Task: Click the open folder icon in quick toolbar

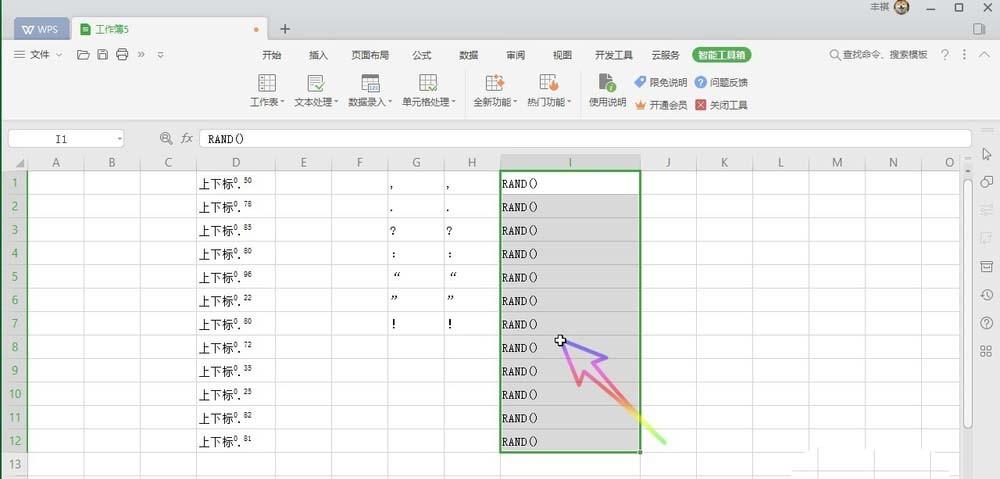Action: point(83,55)
